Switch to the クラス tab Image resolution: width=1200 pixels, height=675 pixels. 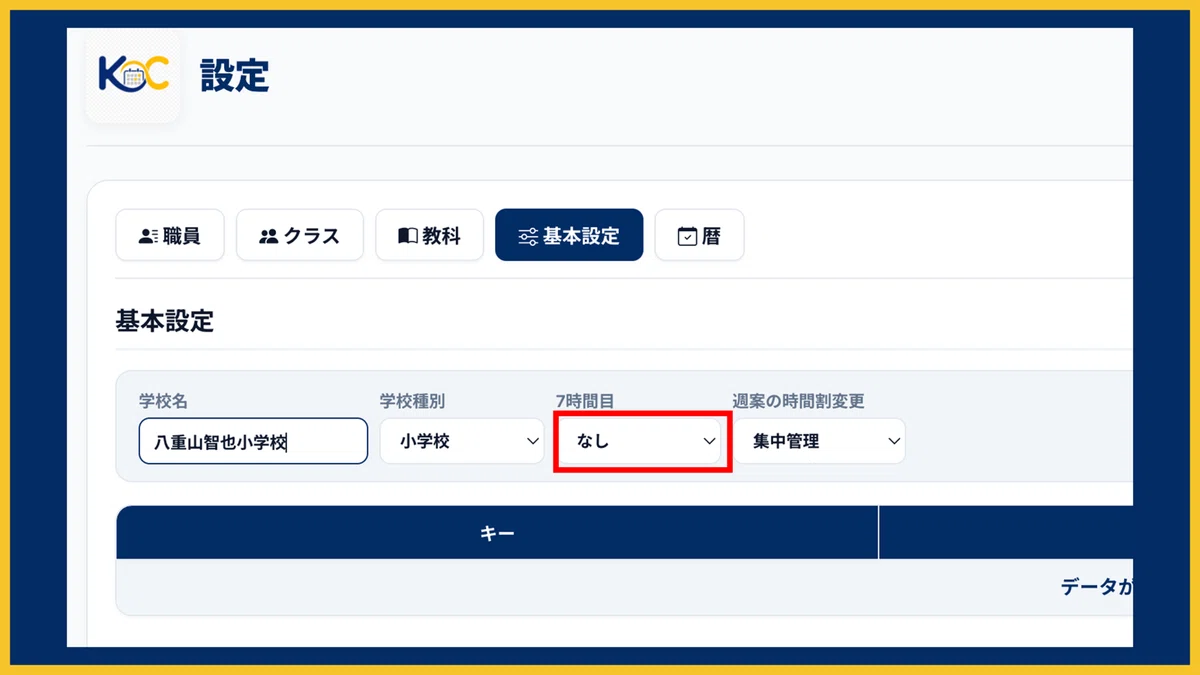pos(300,236)
